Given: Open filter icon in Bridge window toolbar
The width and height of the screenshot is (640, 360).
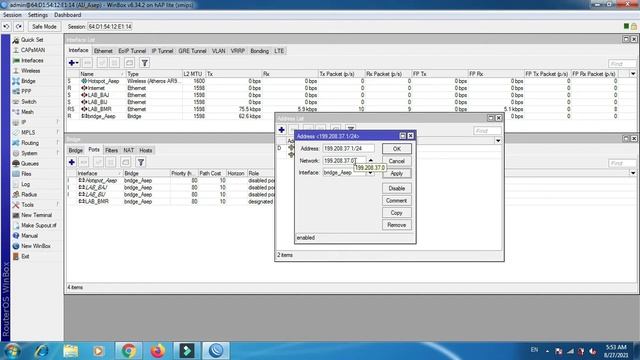Looking at the screenshot, I should tap(140, 162).
